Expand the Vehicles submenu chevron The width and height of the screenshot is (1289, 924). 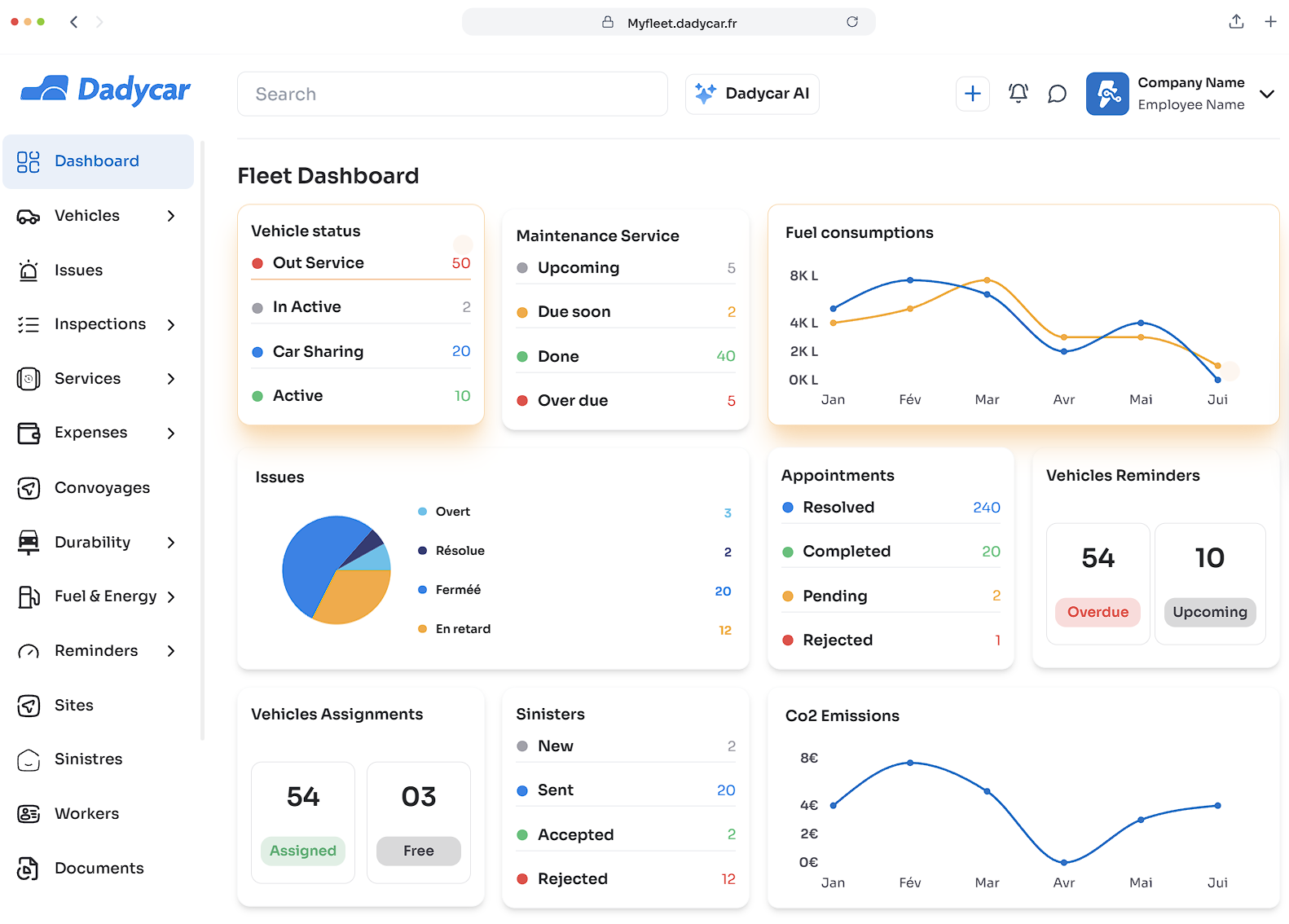(171, 216)
